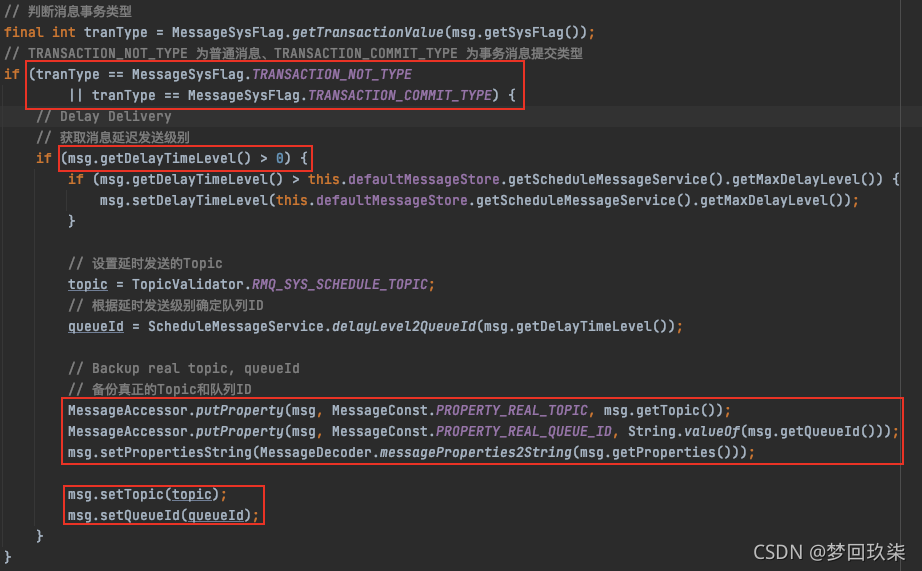Click the String.valueOf method call
The height and width of the screenshot is (571, 922).
click(680, 431)
